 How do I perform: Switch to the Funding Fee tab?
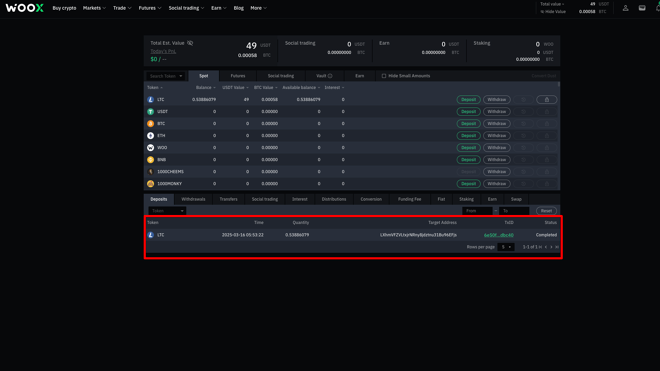(x=410, y=199)
